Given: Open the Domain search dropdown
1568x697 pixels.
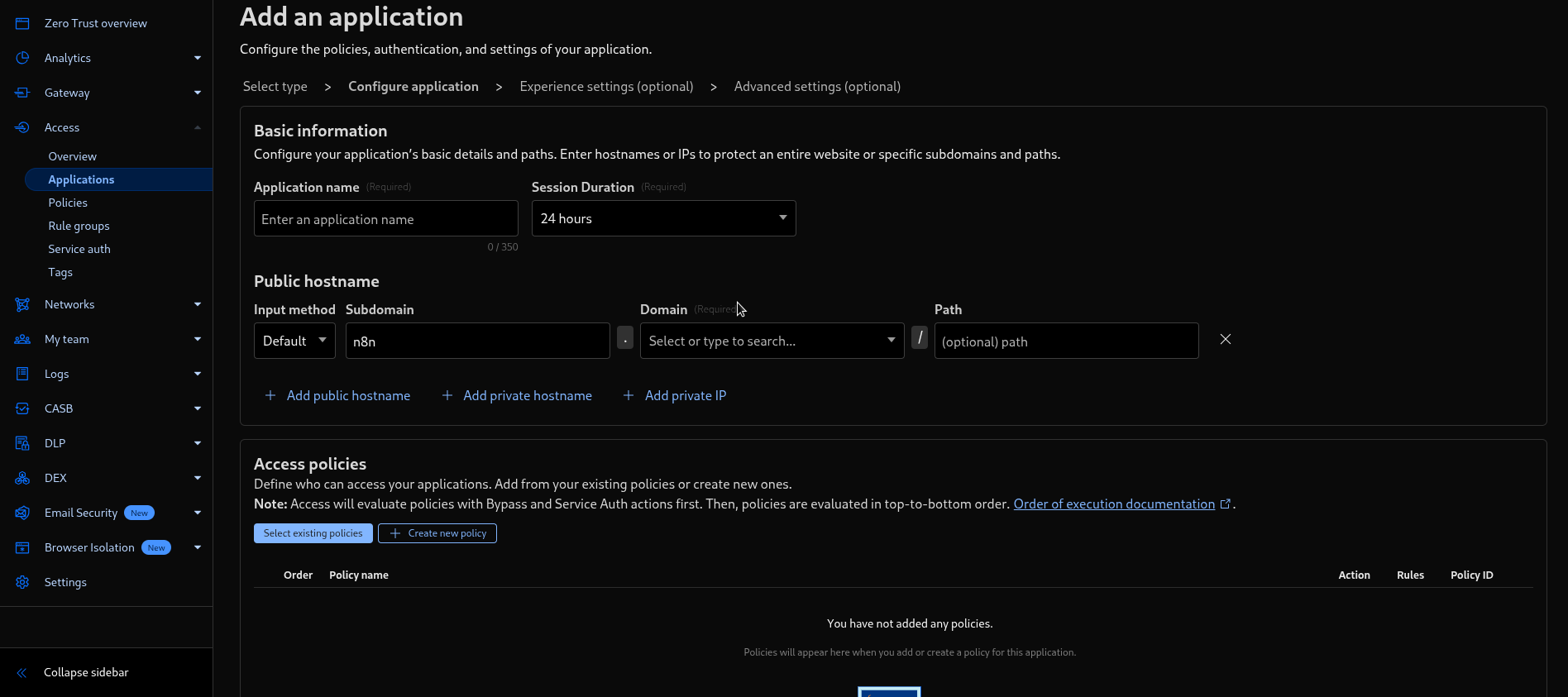Looking at the screenshot, I should tap(772, 341).
